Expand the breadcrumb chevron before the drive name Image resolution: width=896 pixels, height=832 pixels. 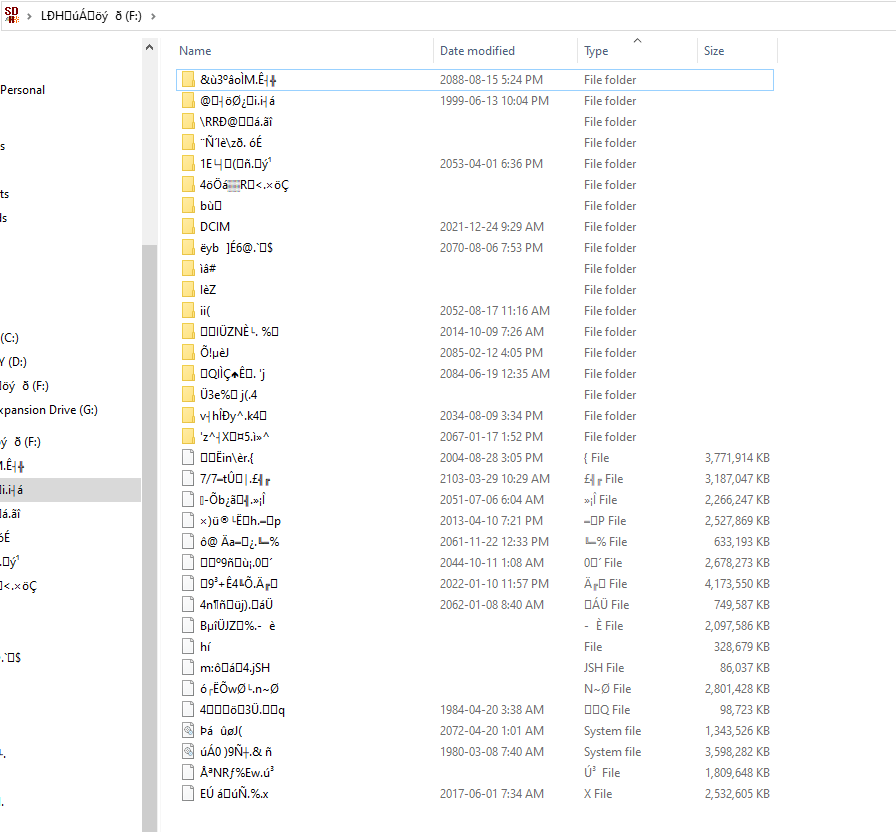click(x=29, y=17)
